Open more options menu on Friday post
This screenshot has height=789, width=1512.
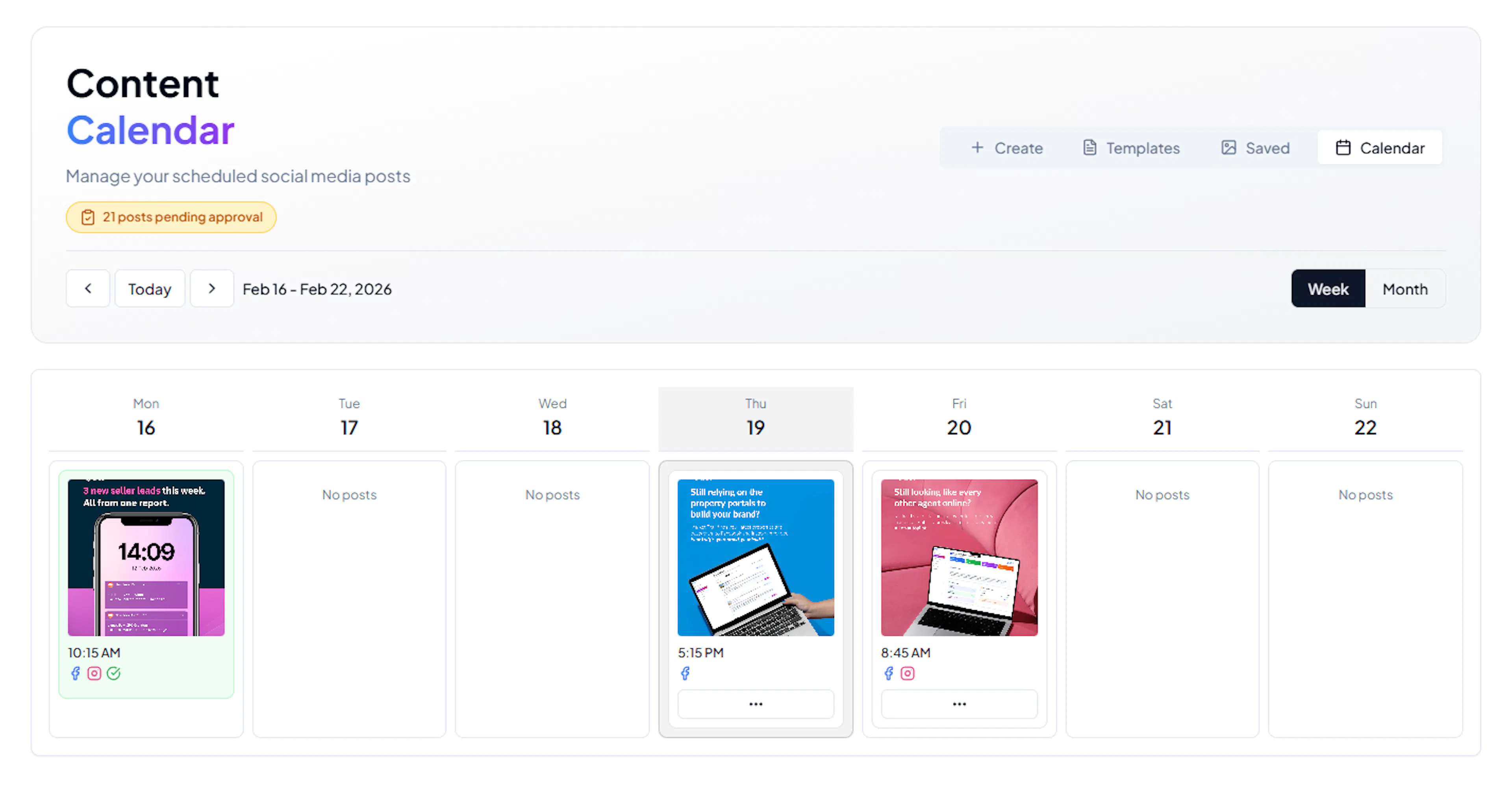tap(959, 704)
